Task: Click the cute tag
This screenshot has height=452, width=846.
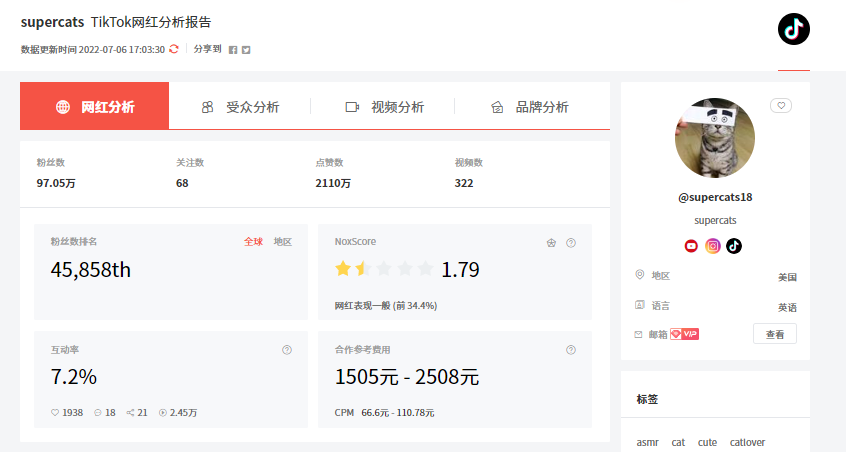Action: 707,442
